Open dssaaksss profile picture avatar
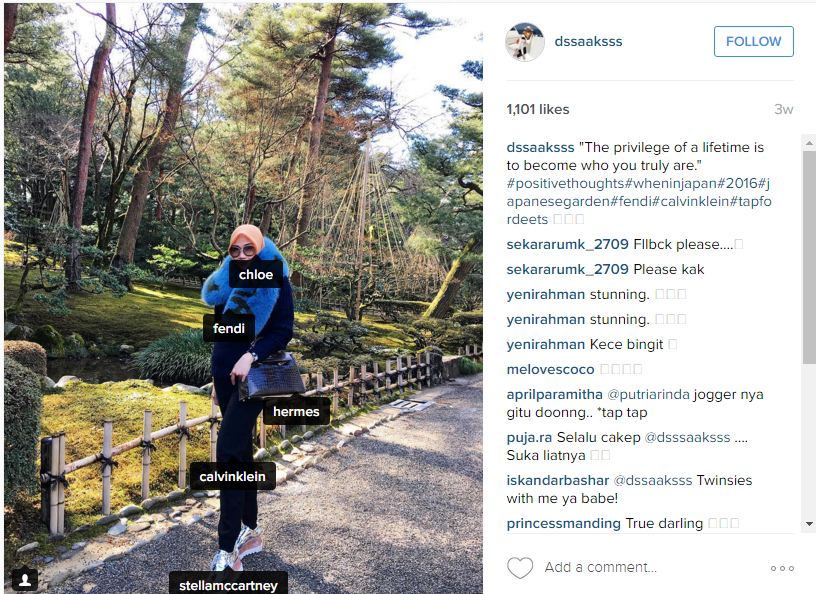This screenshot has height=594, width=816. click(525, 42)
